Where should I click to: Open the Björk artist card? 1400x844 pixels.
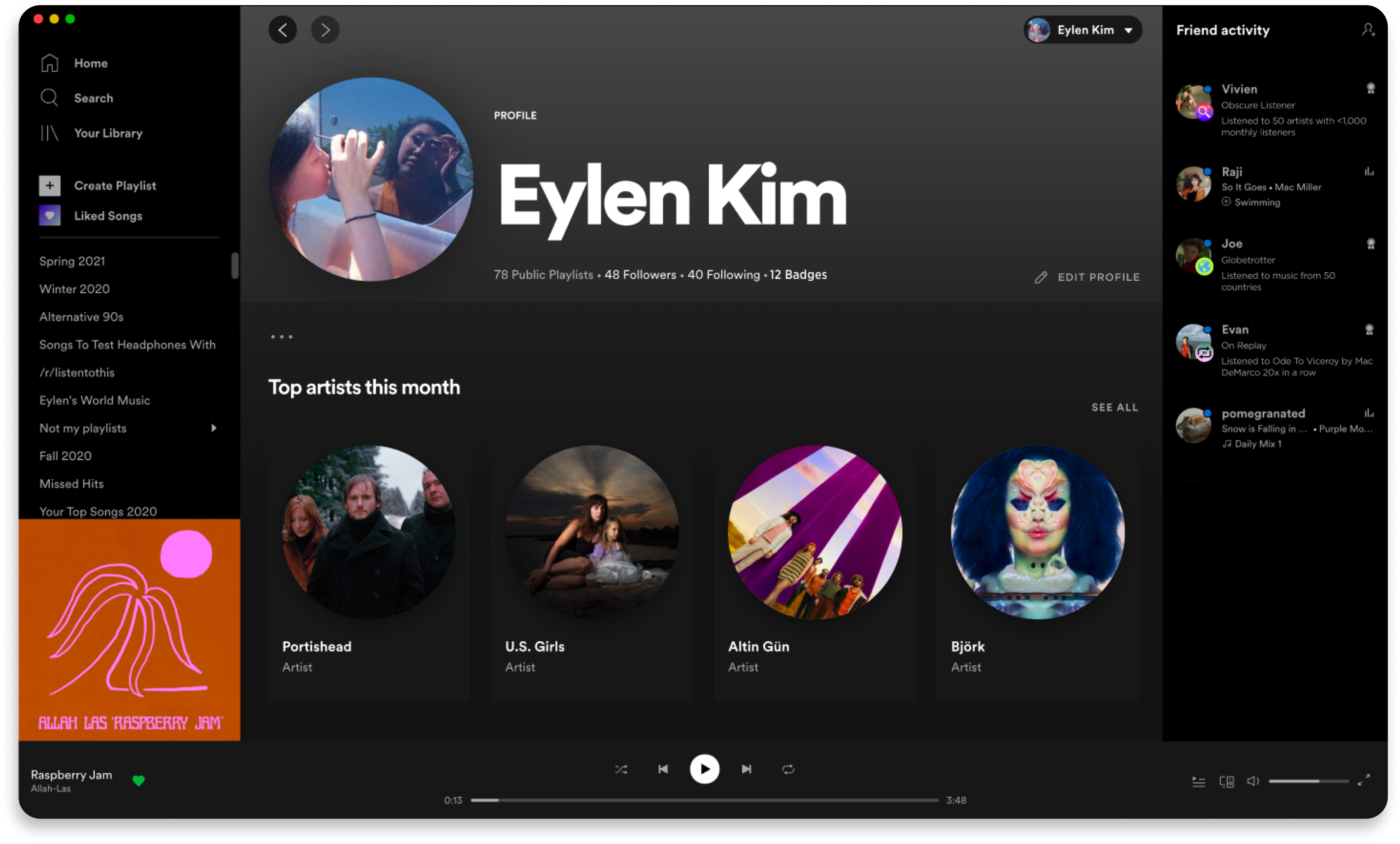(x=1037, y=568)
